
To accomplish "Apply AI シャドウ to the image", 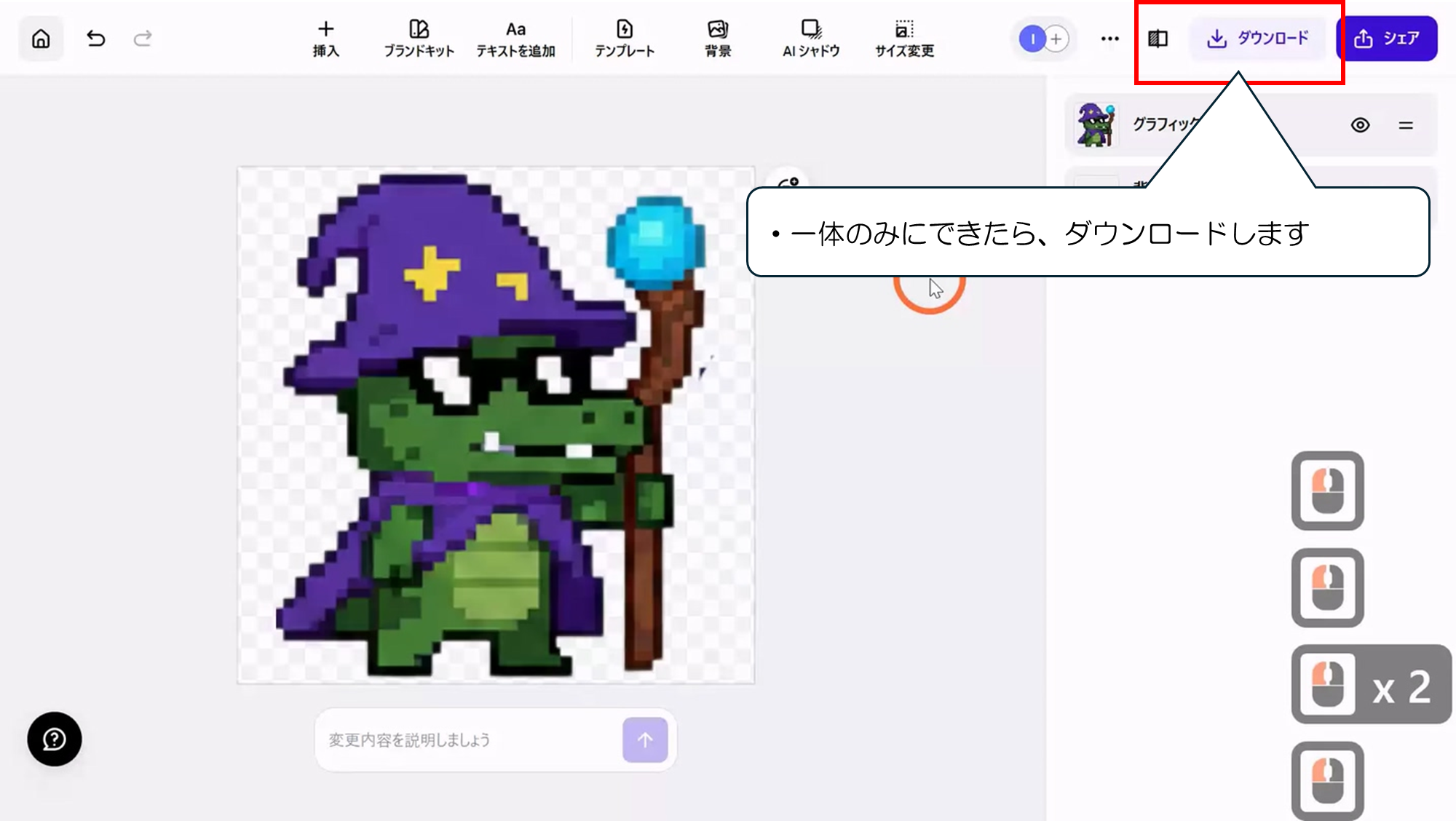I will point(811,39).
